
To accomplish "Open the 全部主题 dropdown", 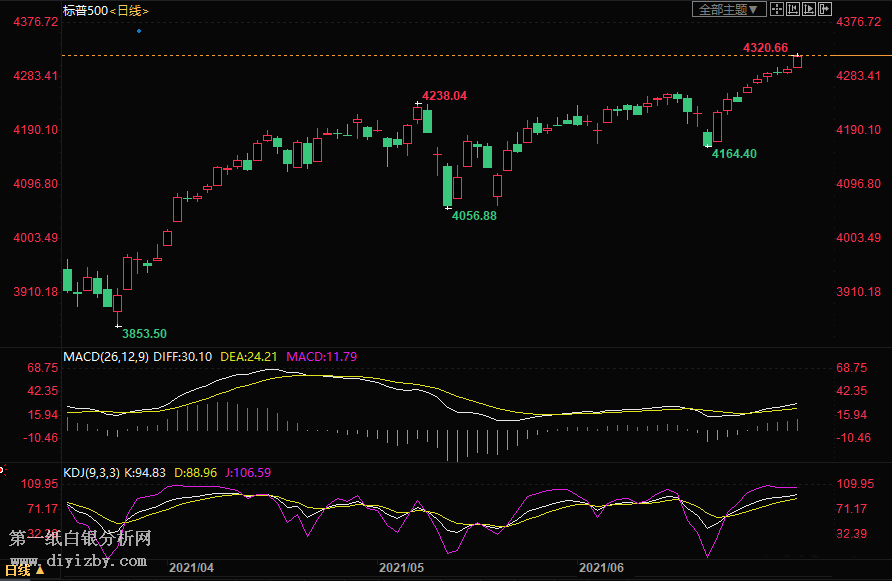I will tap(729, 9).
